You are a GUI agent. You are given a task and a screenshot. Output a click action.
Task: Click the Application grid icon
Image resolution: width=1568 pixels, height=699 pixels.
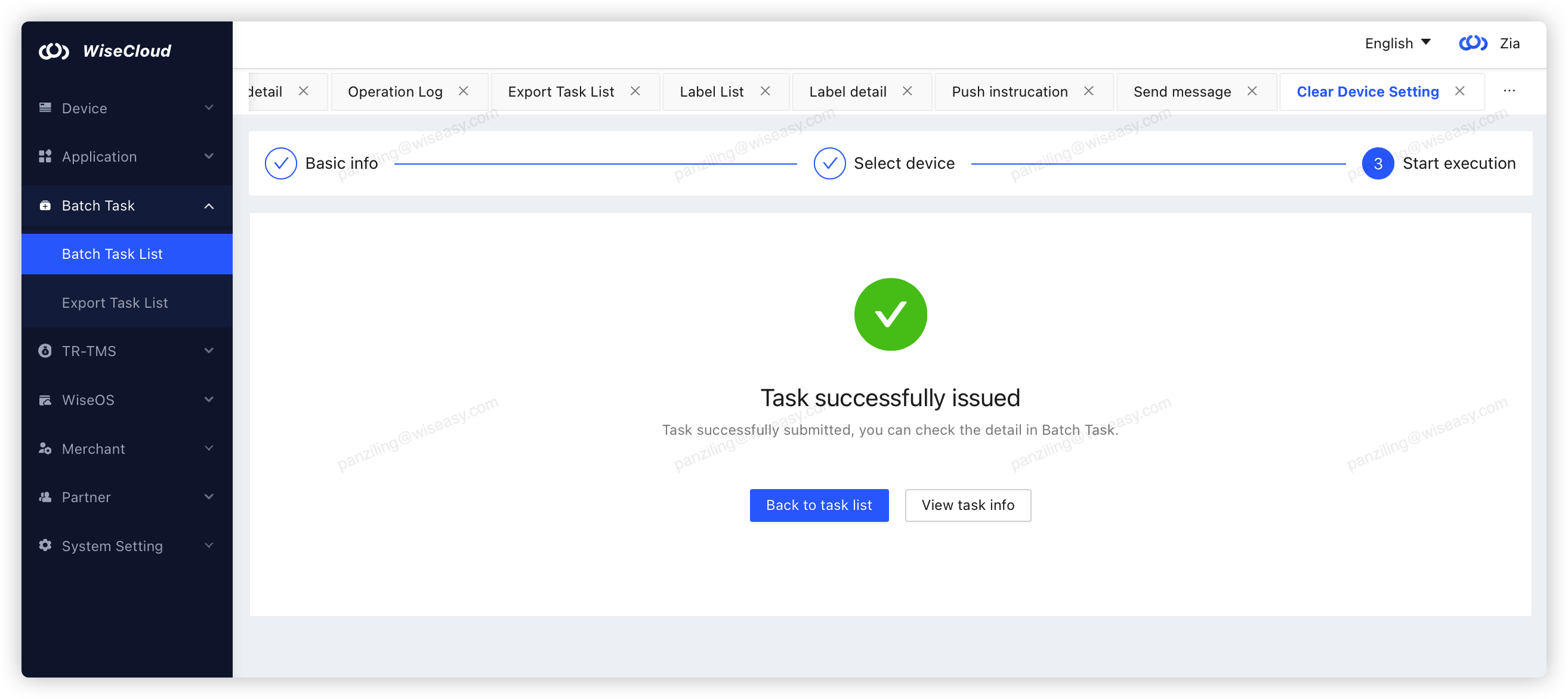coord(45,156)
